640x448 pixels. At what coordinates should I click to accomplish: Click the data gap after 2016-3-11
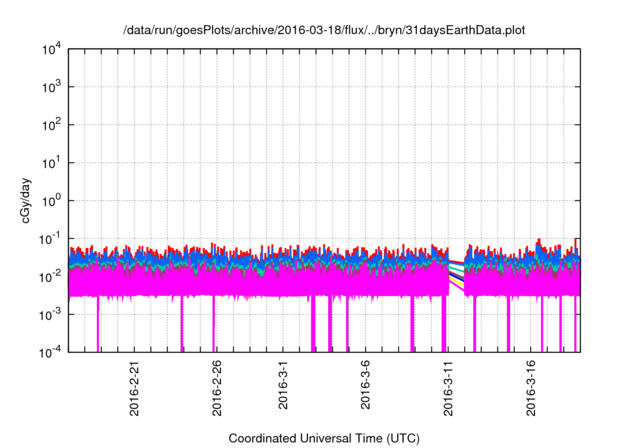457,275
